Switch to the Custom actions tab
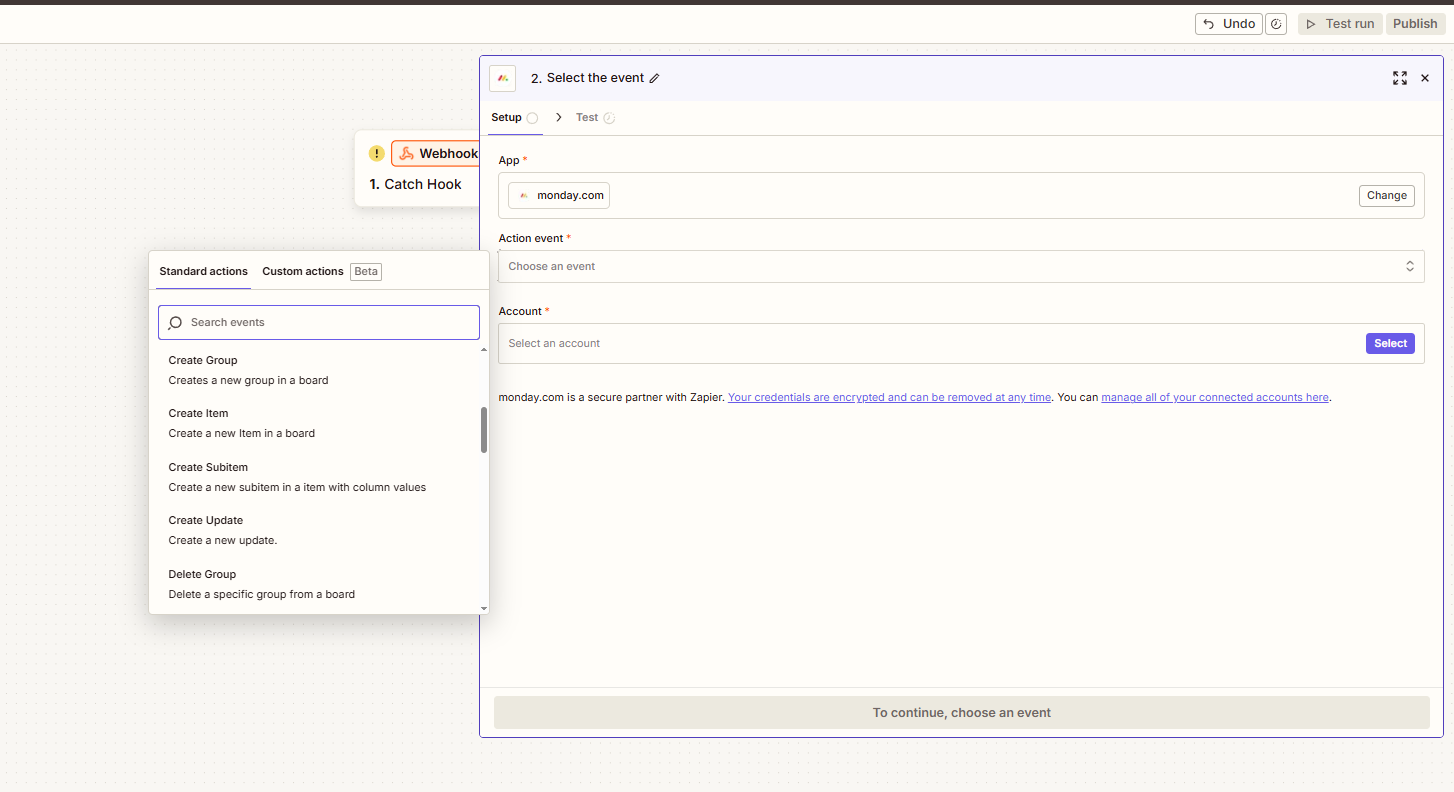 point(303,271)
